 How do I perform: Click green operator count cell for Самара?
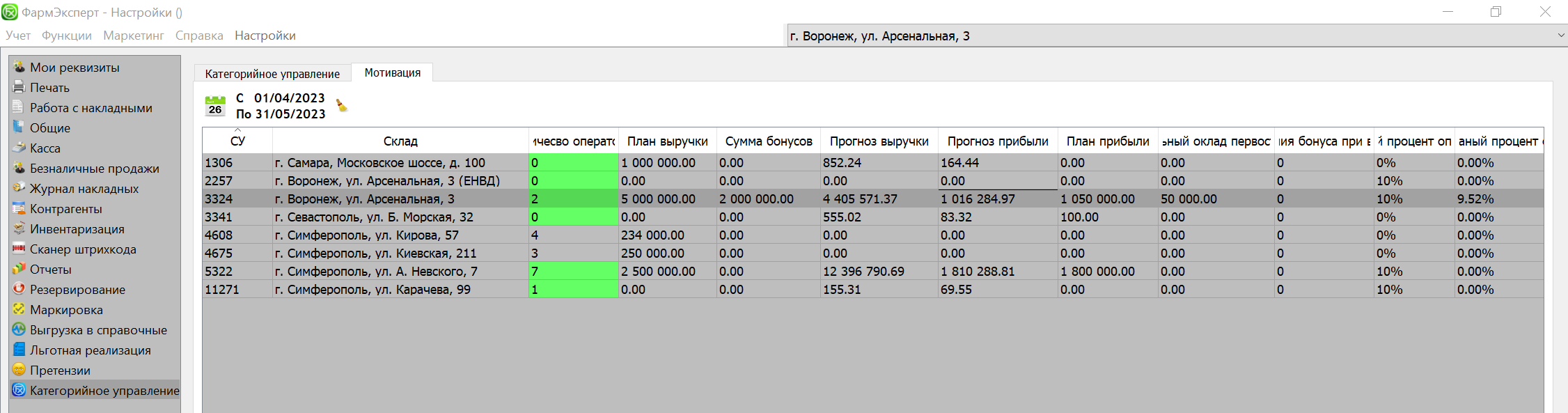tap(573, 163)
